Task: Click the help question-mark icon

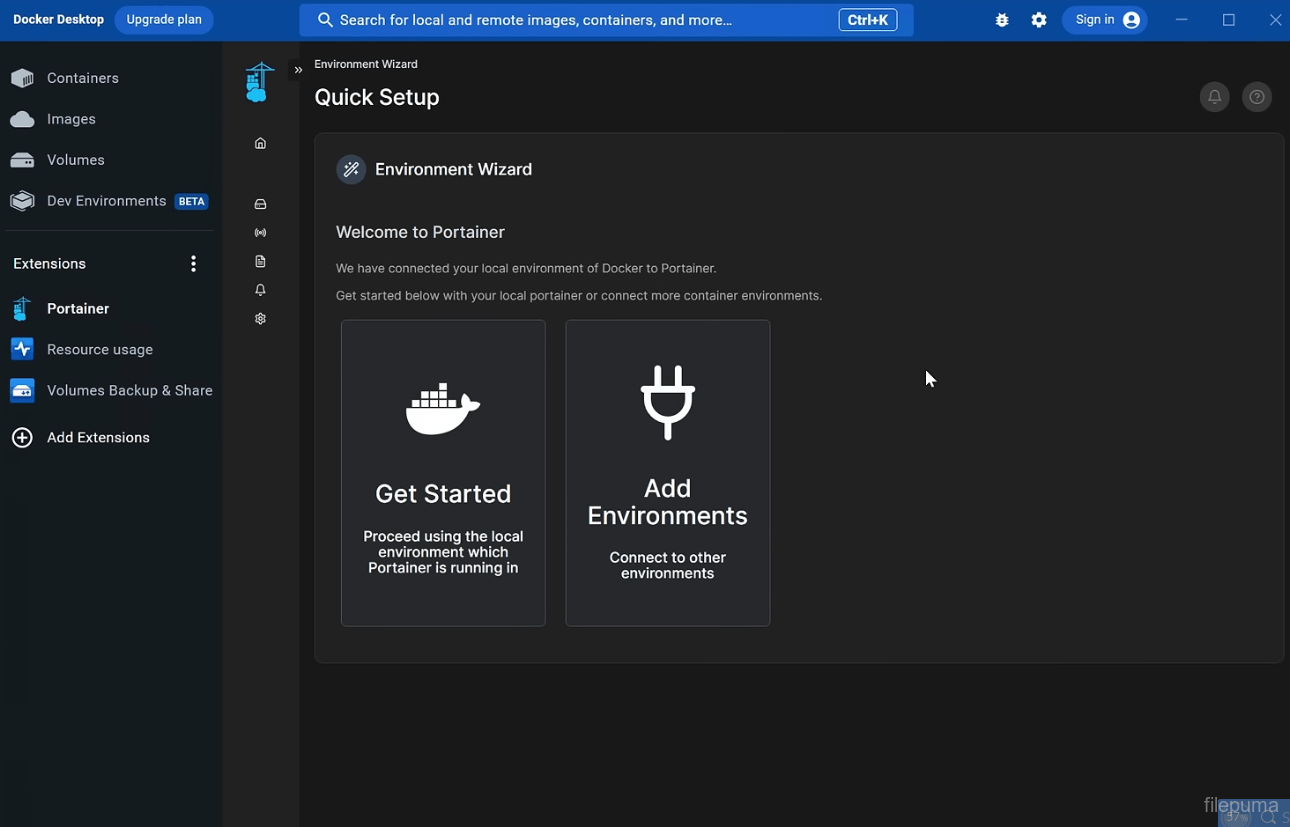Action: tap(1257, 97)
